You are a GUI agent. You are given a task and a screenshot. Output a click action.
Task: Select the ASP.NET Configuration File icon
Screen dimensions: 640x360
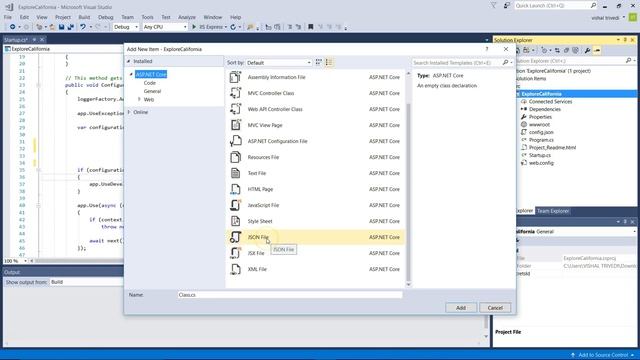236,141
